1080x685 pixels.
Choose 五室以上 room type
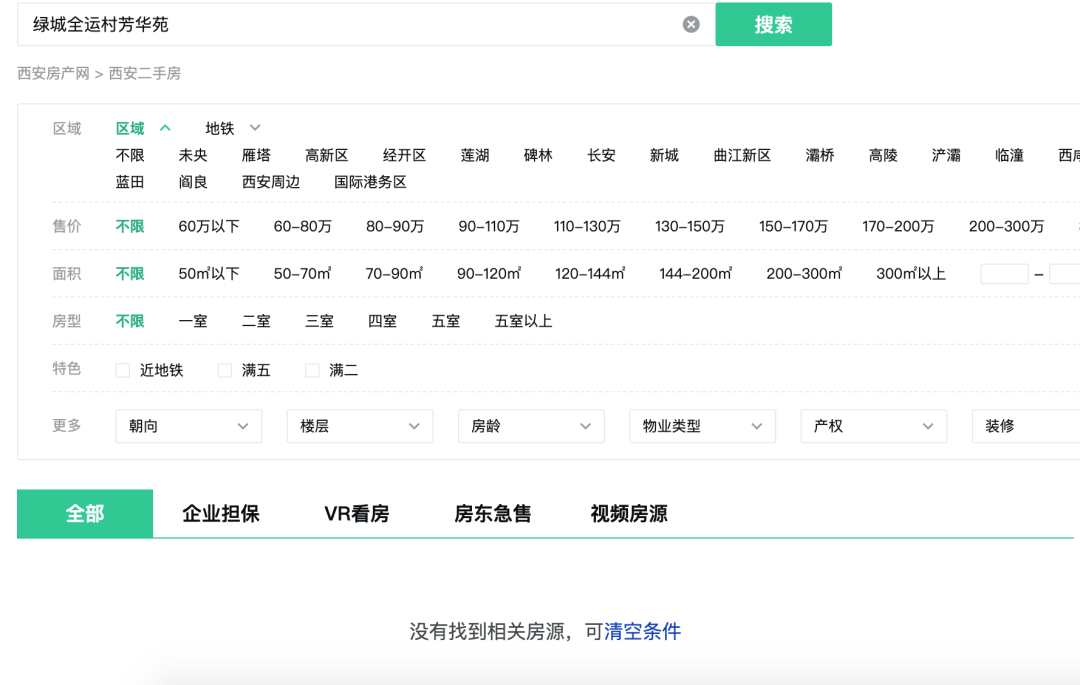(x=523, y=322)
